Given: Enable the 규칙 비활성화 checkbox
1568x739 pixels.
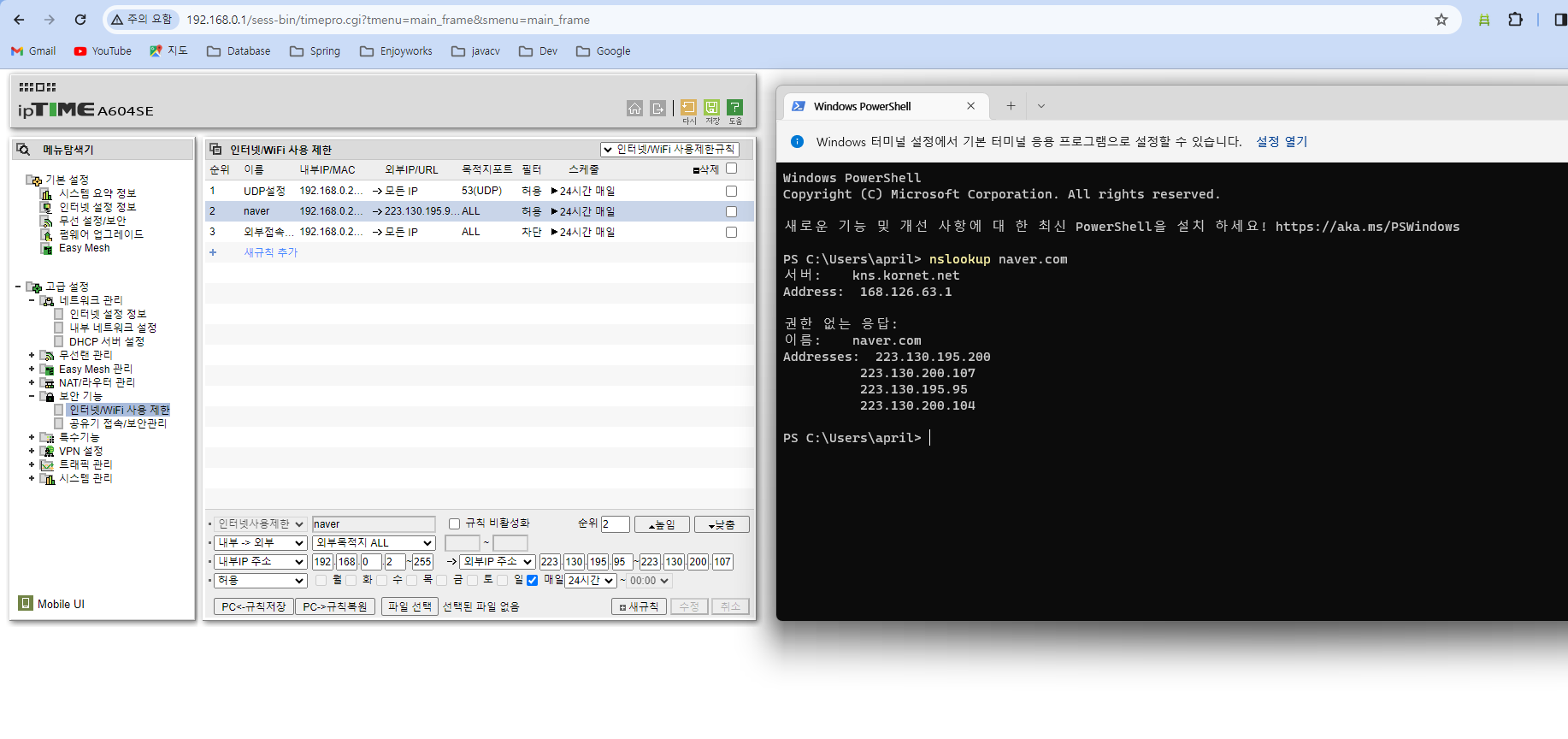Looking at the screenshot, I should (x=454, y=523).
